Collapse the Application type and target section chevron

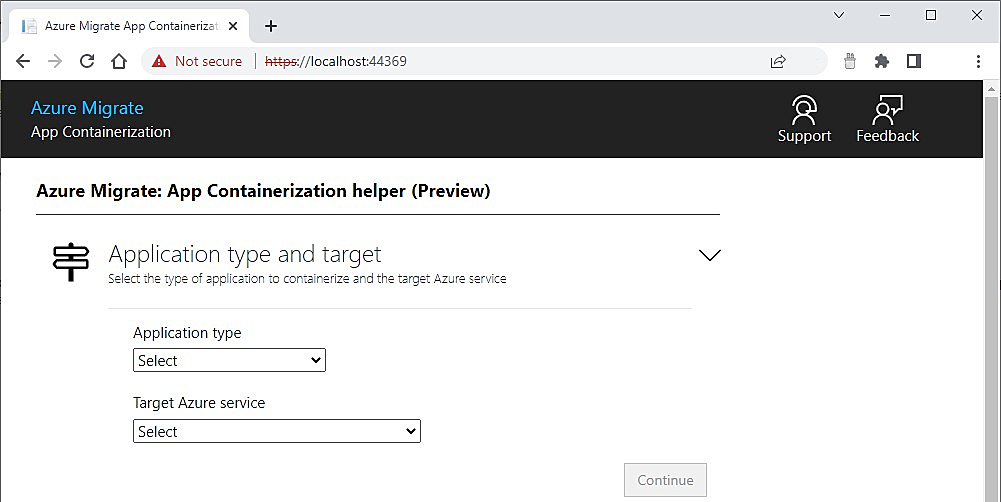tap(709, 255)
